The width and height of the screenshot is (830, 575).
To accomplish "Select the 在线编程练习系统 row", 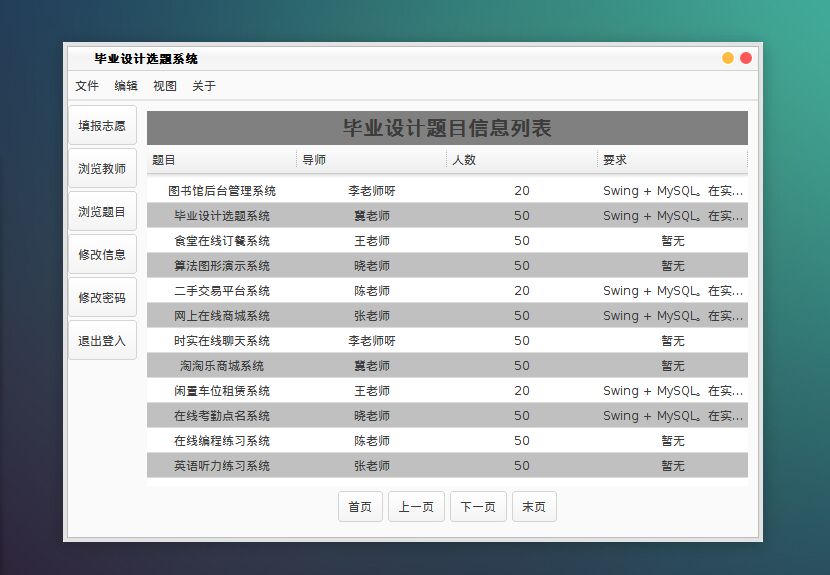I will (447, 441).
